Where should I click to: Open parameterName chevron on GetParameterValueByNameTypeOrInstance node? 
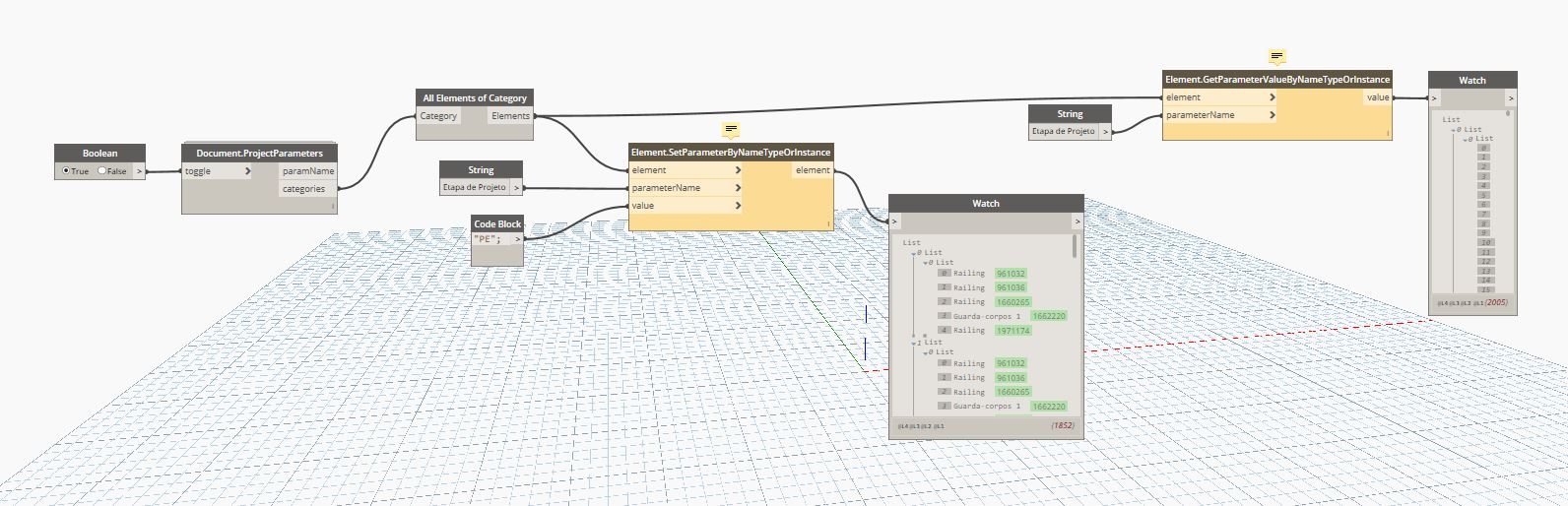(x=1273, y=115)
